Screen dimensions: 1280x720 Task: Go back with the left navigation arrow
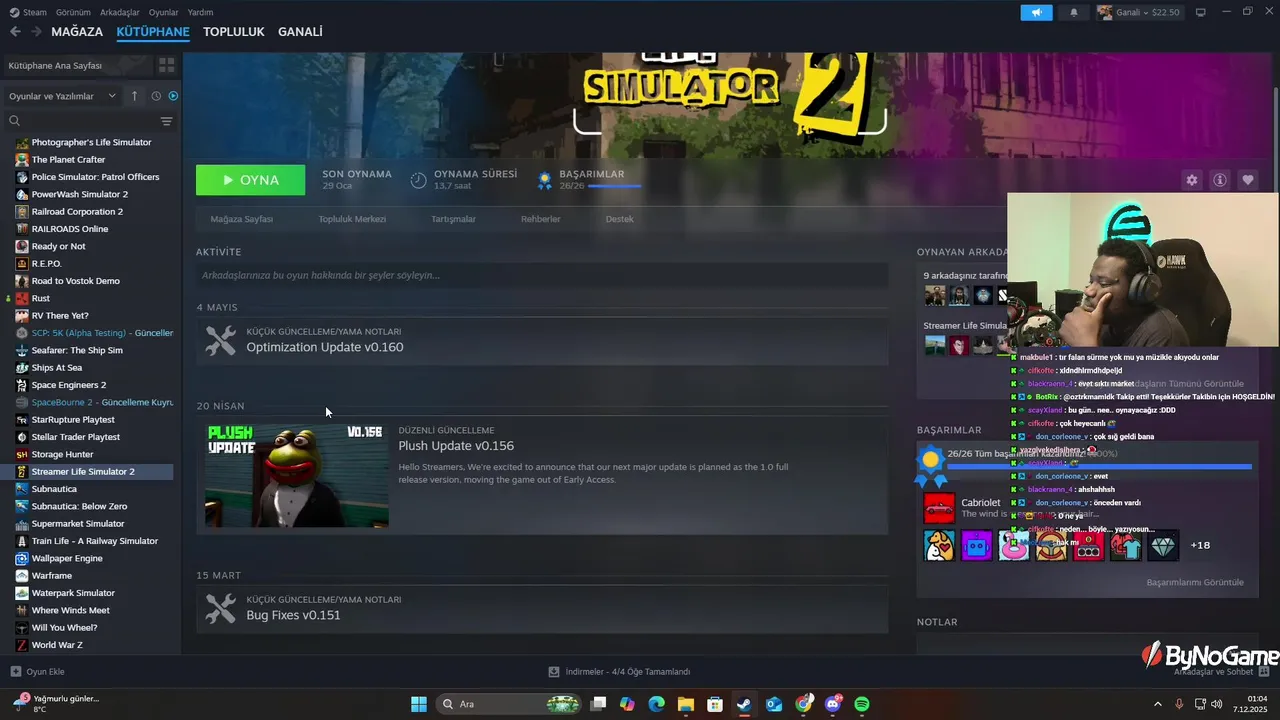click(x=15, y=32)
